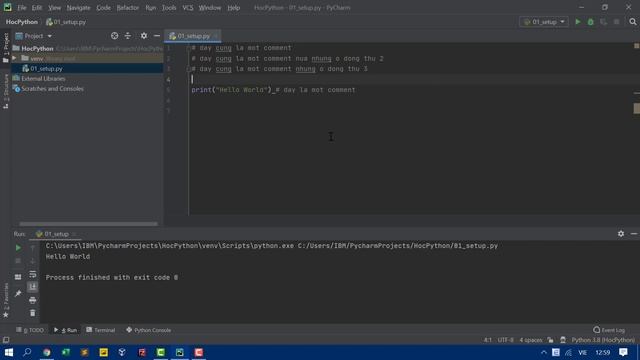Open the 01_setup run configuration dropdown

click(x=544, y=22)
